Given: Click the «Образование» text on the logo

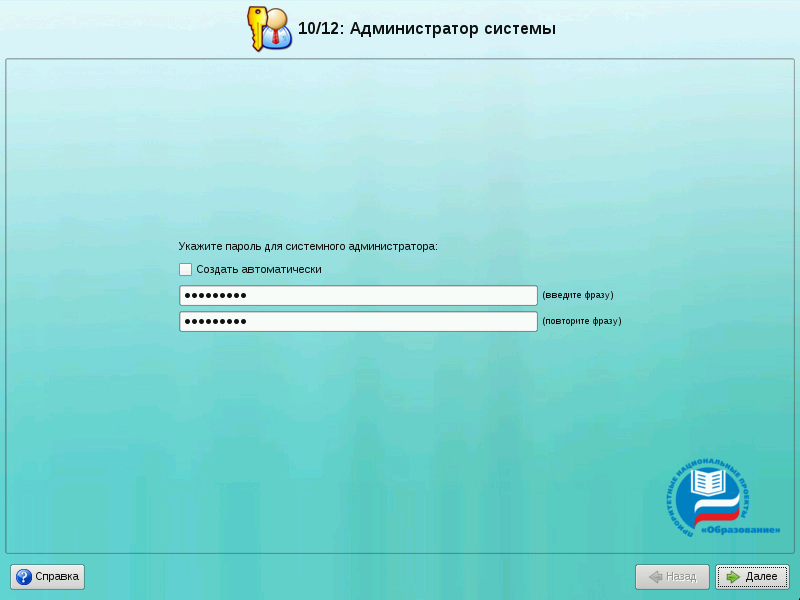Looking at the screenshot, I should coord(740,529).
